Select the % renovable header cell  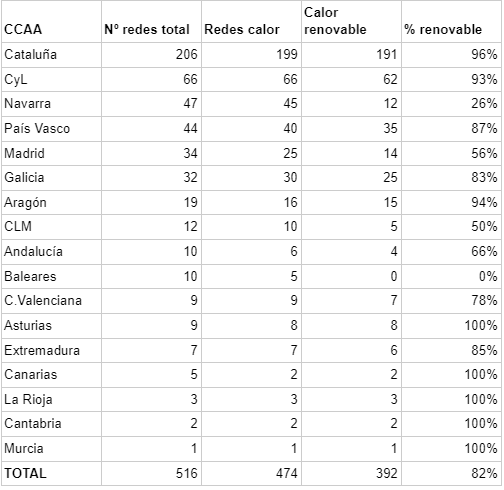click(451, 22)
